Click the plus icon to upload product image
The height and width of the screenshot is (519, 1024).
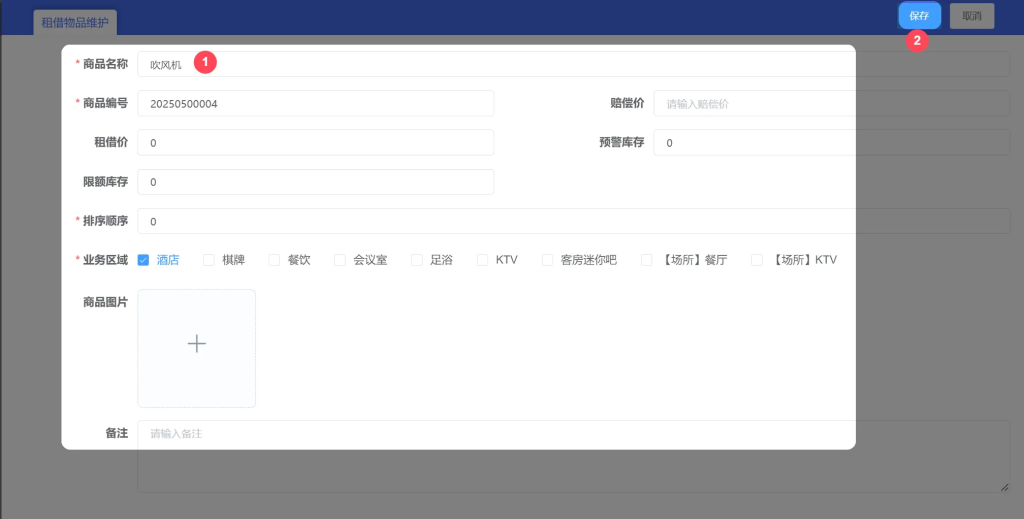pyautogui.click(x=197, y=344)
